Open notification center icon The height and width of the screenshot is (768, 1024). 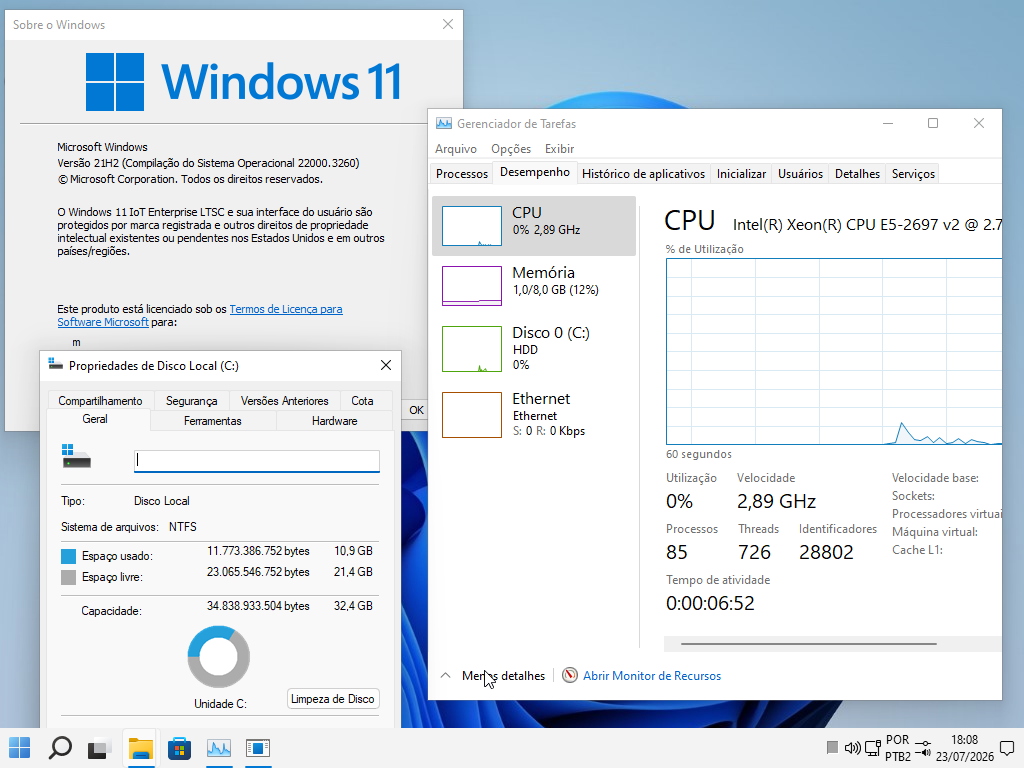(x=1007, y=748)
